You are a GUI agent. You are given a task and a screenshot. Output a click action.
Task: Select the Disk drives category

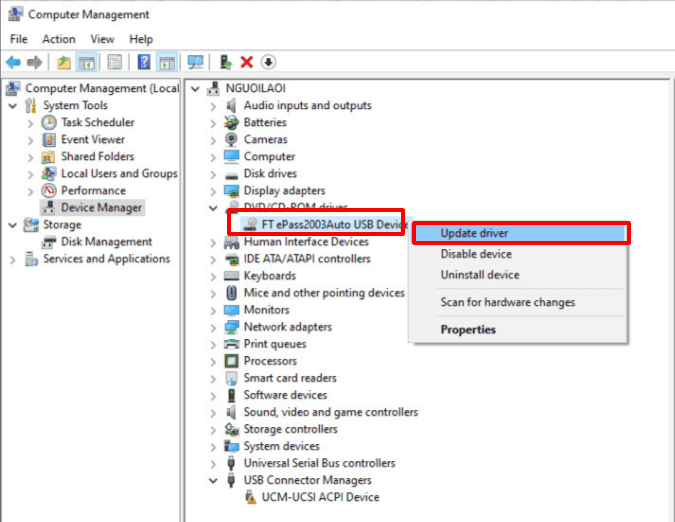[270, 174]
